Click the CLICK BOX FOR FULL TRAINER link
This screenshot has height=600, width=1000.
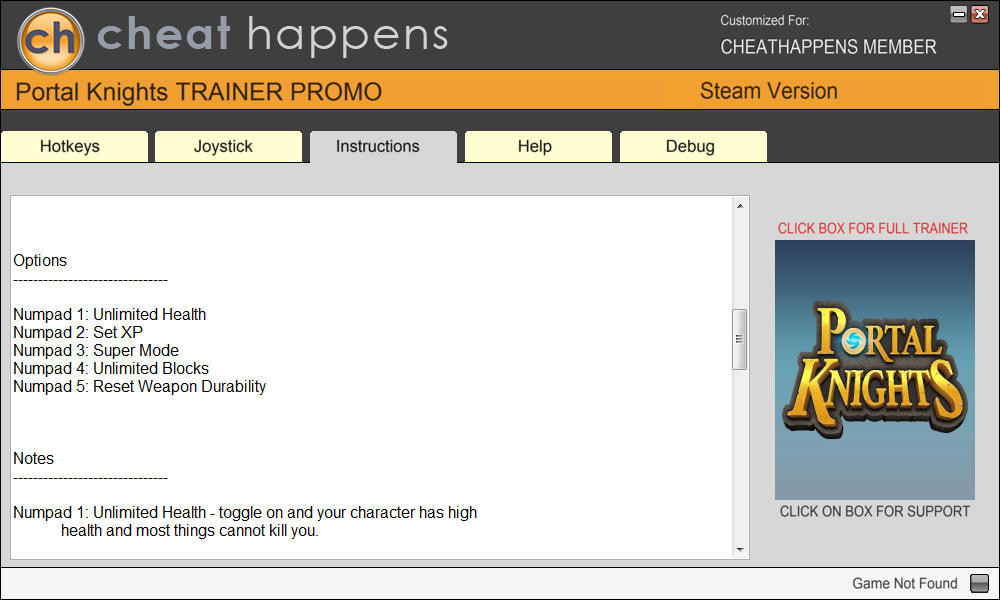click(x=872, y=228)
